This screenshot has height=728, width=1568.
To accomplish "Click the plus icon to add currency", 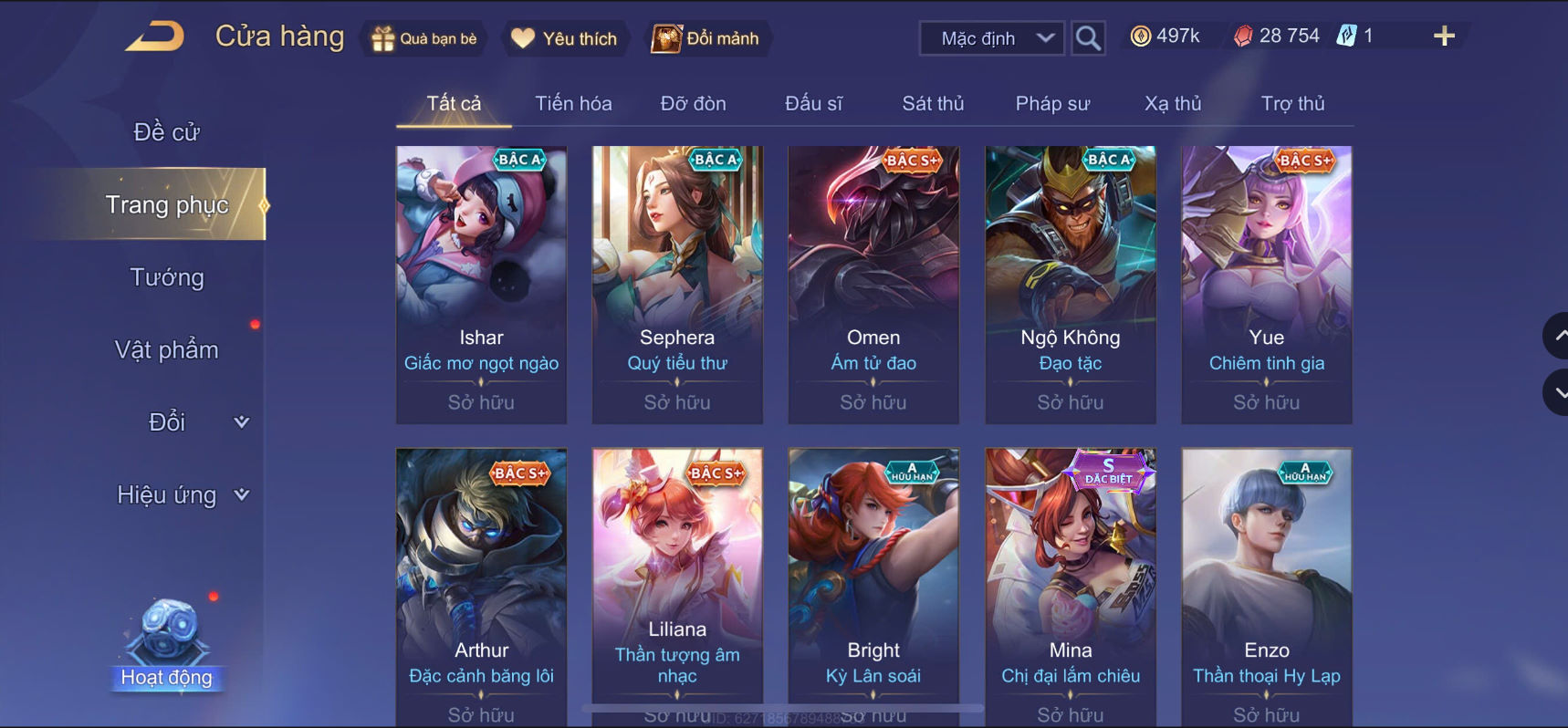I will (x=1444, y=36).
